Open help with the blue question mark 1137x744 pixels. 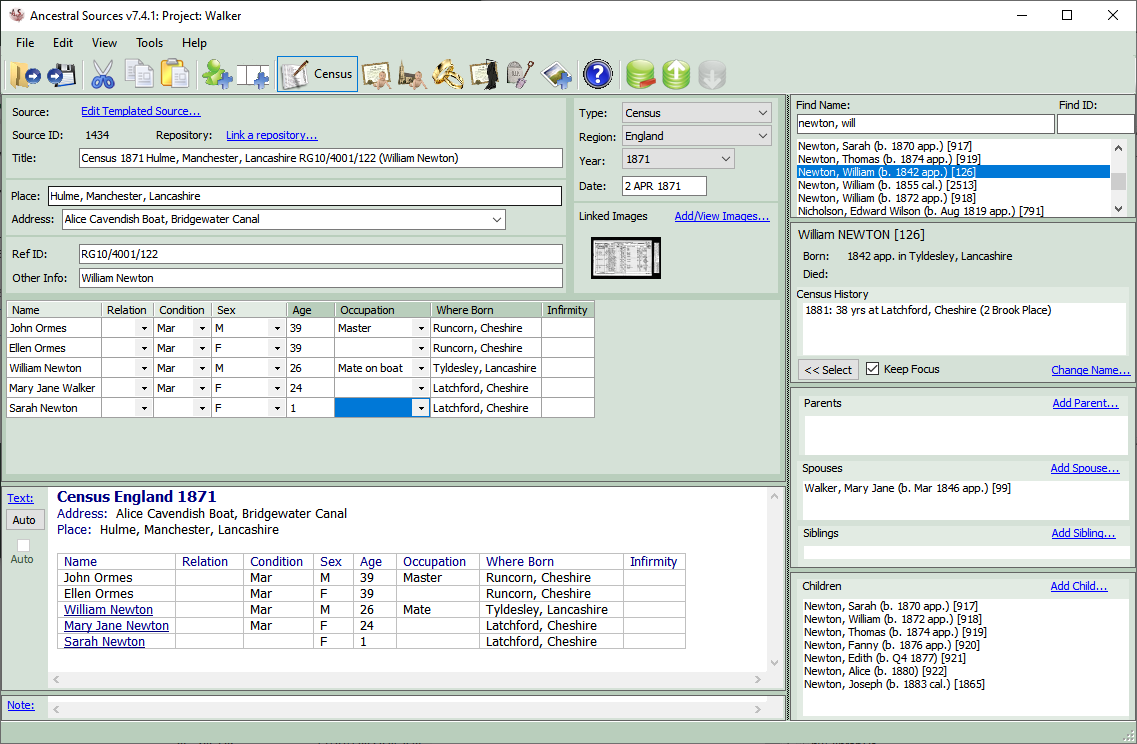tap(597, 75)
